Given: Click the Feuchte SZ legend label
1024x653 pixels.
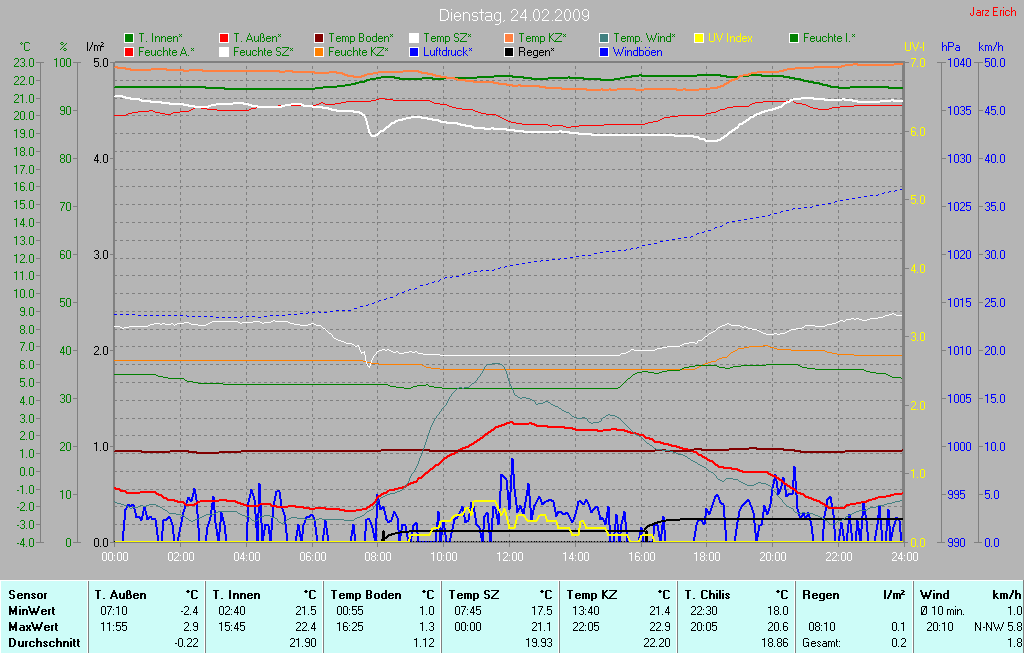Looking at the screenshot, I should click(262, 51).
